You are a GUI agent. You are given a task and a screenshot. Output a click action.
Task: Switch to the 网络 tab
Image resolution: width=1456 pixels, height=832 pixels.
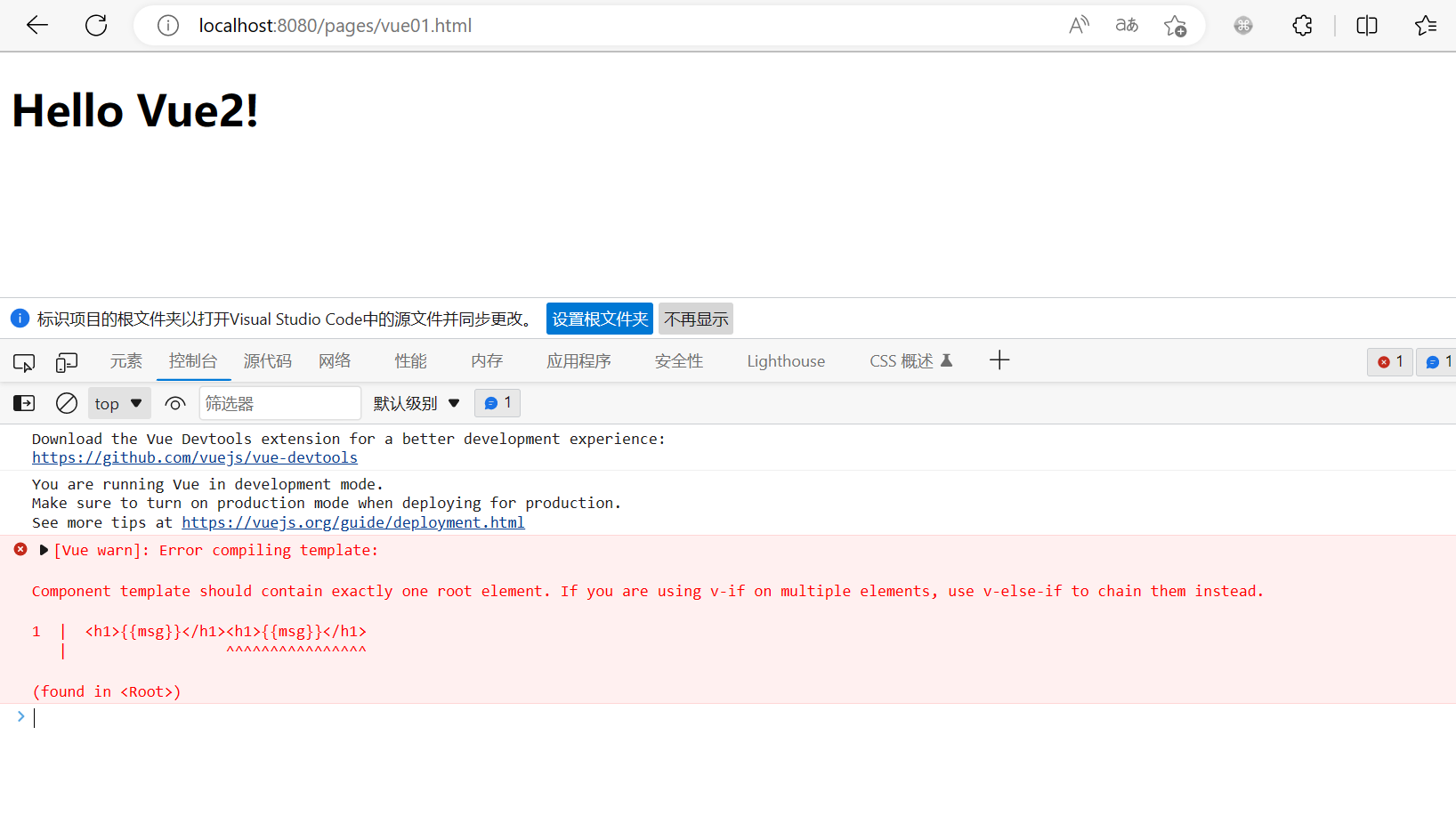(x=334, y=360)
